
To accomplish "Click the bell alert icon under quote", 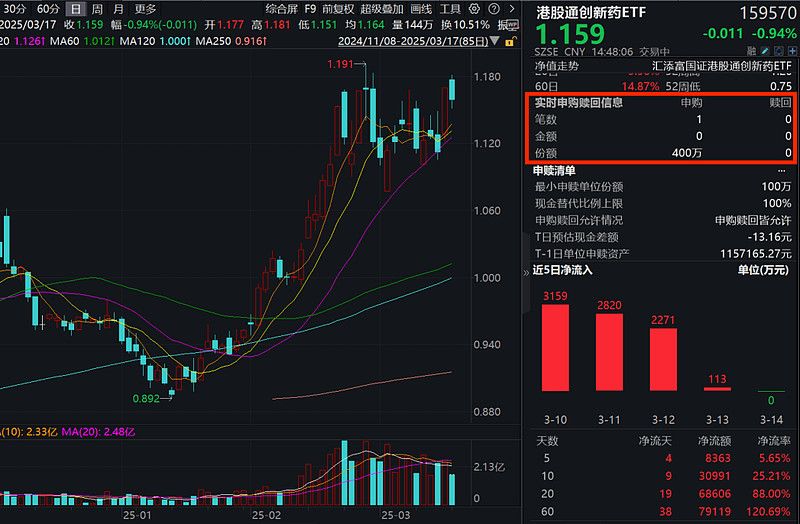I will click(x=779, y=51).
